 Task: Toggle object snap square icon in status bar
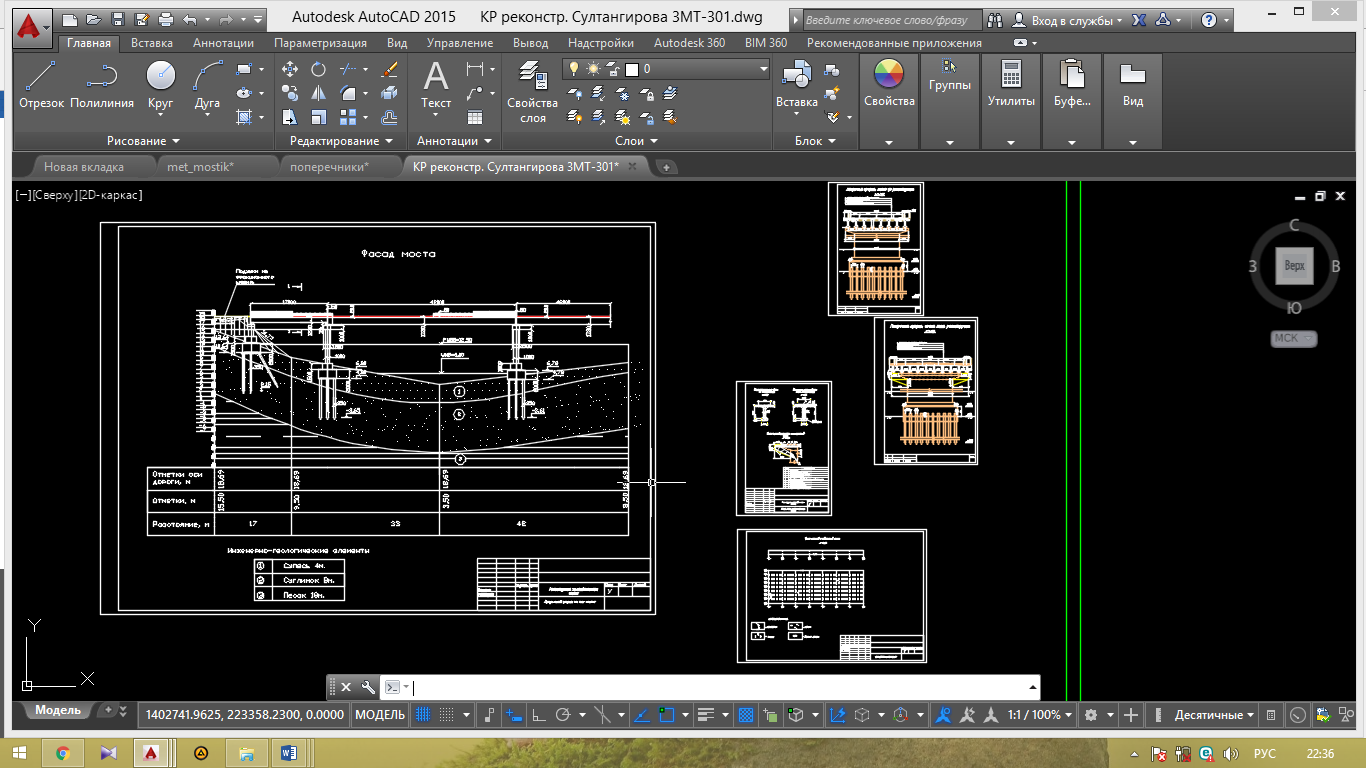coord(667,715)
